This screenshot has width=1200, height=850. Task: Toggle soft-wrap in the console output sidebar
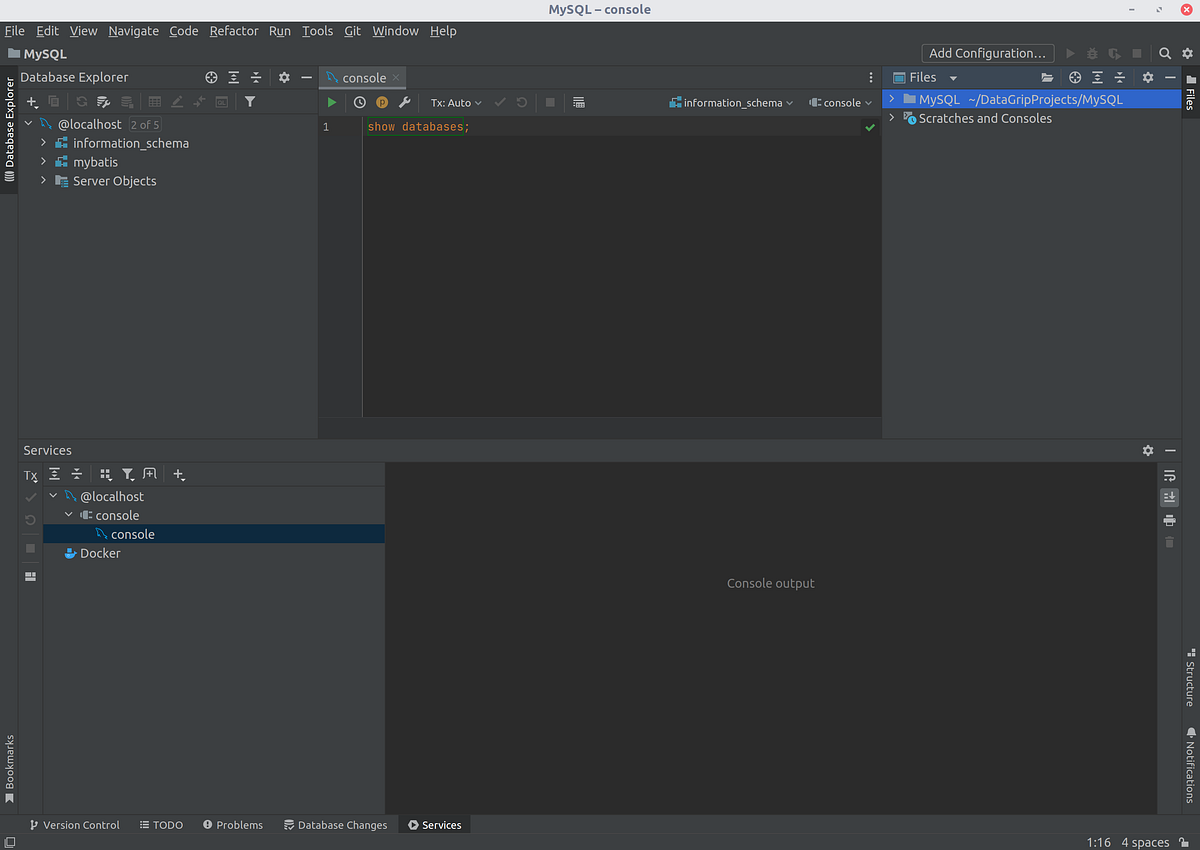point(1169,477)
